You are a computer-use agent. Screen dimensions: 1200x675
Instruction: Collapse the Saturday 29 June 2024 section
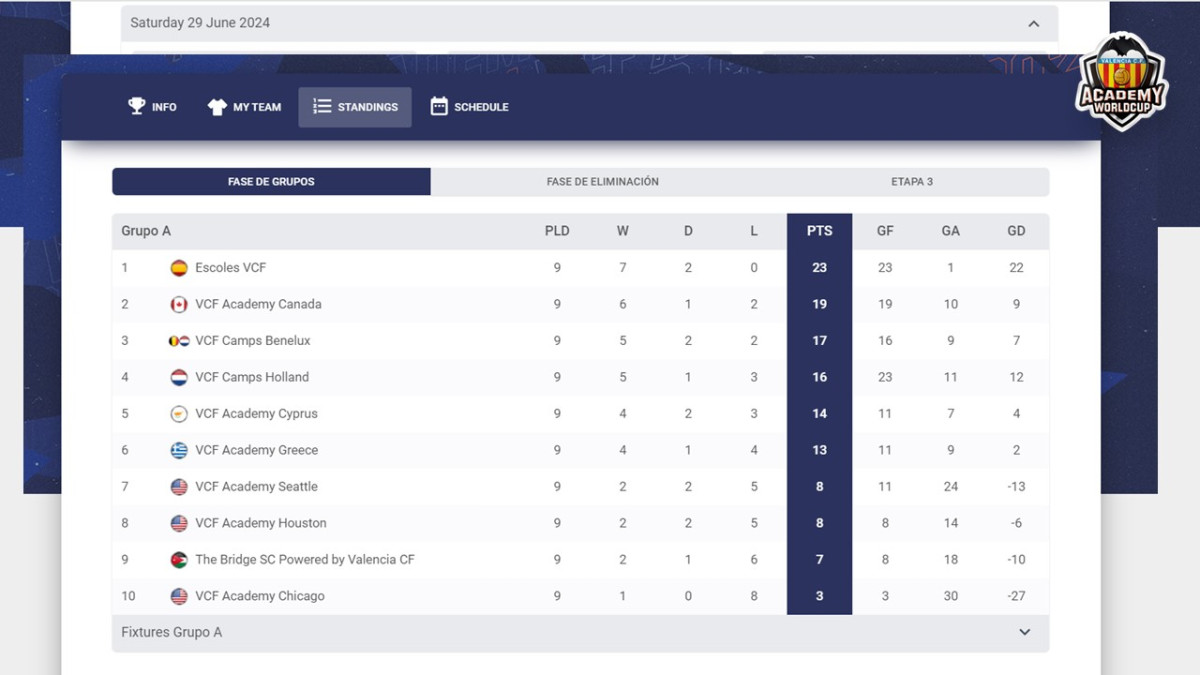[x=1034, y=23]
